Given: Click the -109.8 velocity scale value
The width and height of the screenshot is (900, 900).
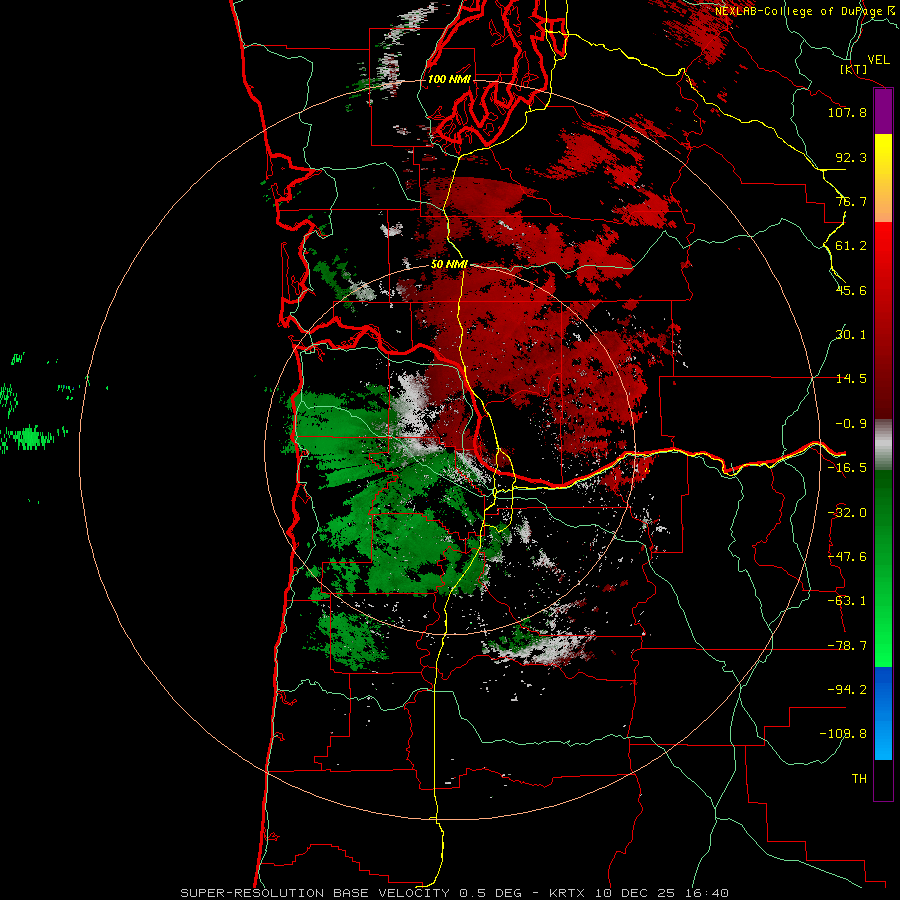Looking at the screenshot, I should [844, 734].
